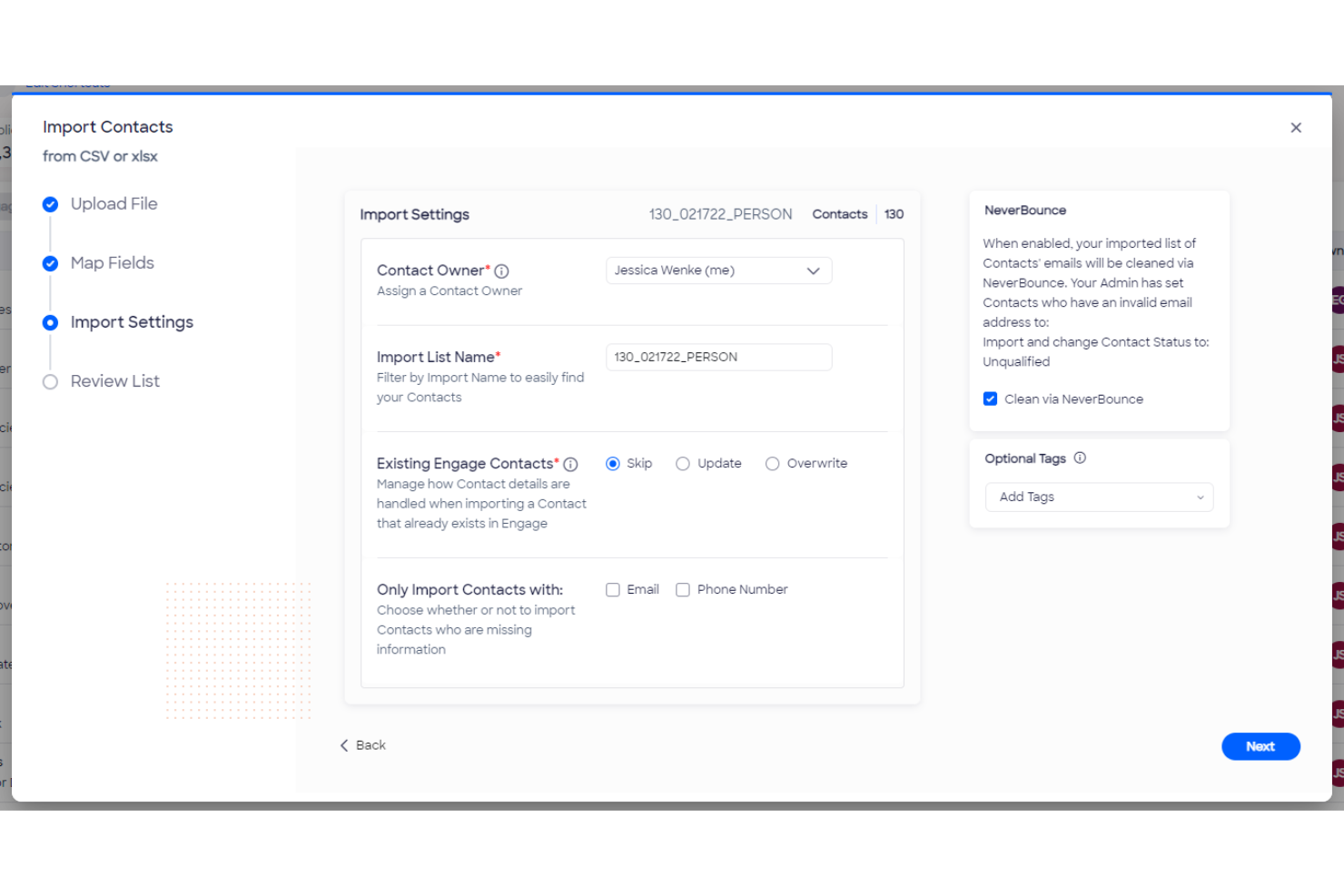1344x896 pixels.
Task: Check the Phone Number checkbox
Action: click(x=683, y=590)
